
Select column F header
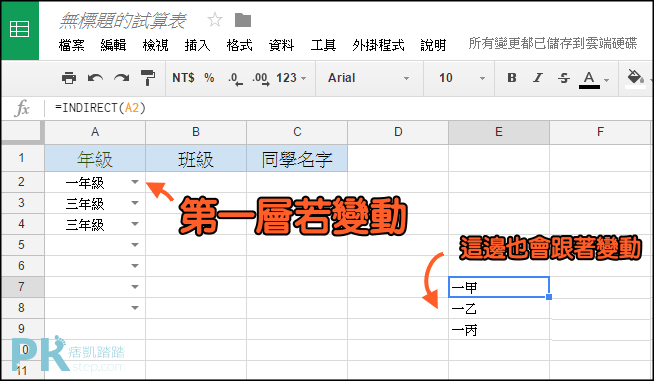pyautogui.click(x=601, y=132)
